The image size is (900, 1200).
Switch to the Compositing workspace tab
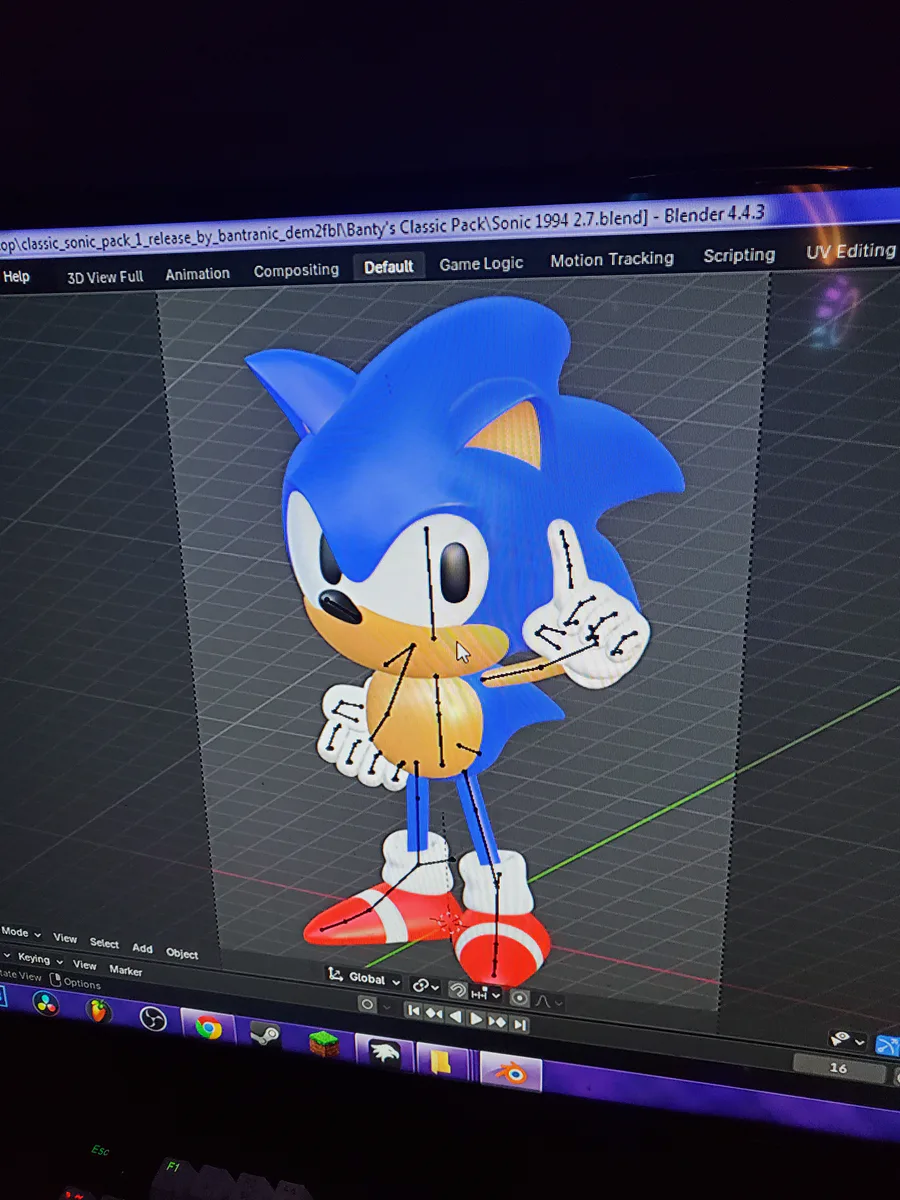click(x=296, y=270)
